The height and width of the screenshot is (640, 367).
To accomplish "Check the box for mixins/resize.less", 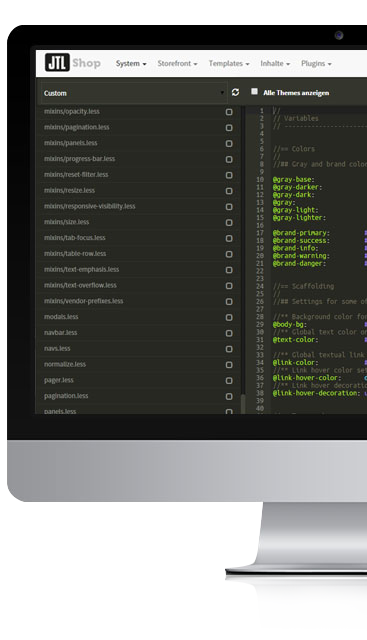I will coord(229,191).
